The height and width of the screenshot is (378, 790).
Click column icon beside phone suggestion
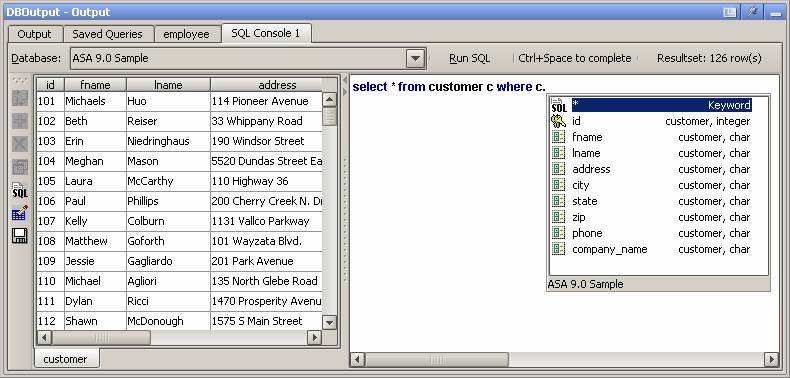tap(559, 233)
